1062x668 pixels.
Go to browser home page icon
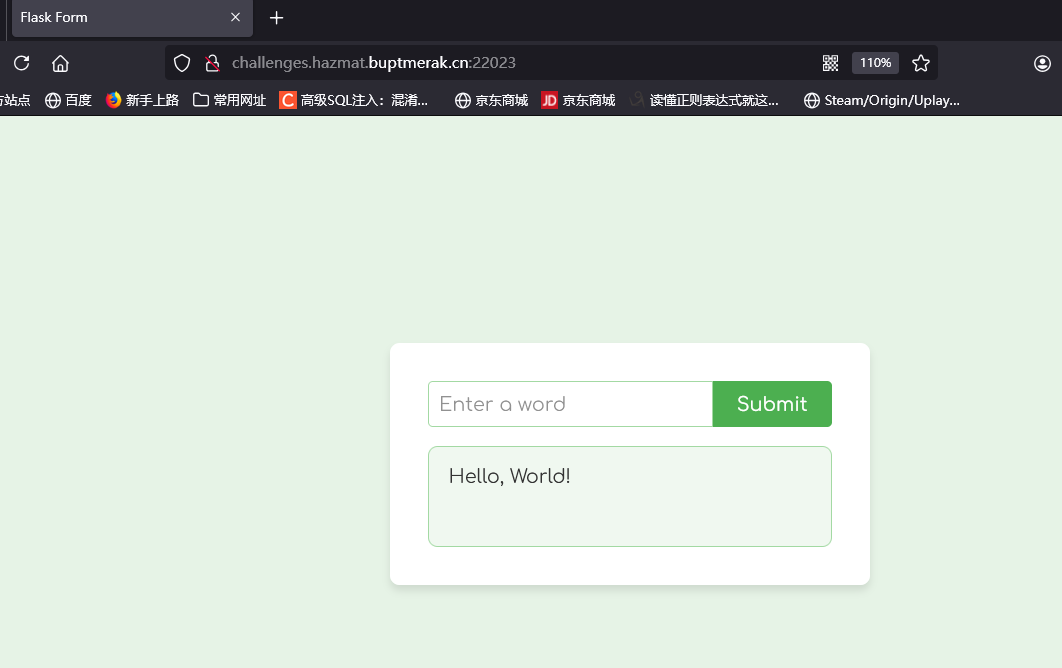tap(60, 63)
